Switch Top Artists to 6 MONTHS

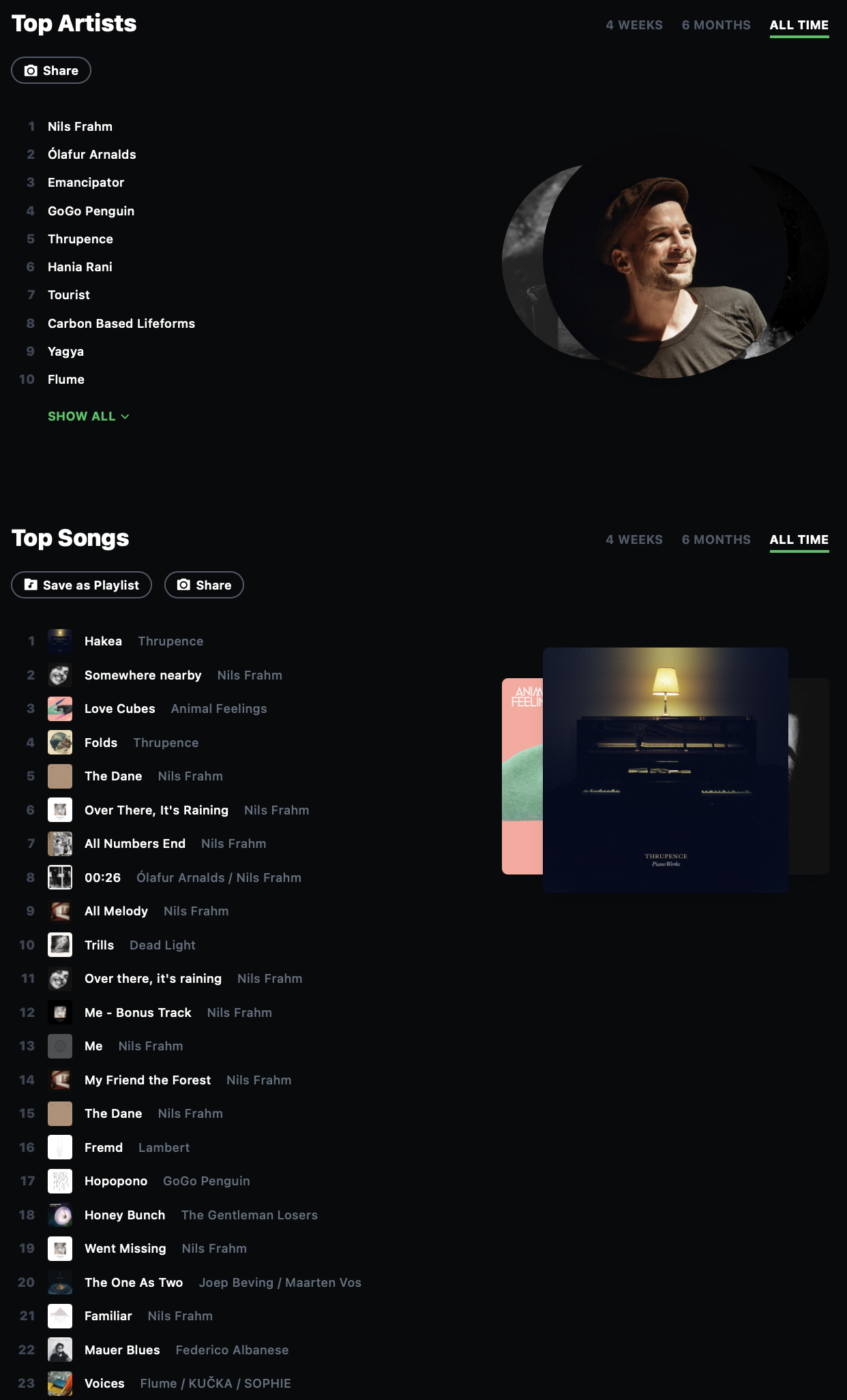coord(716,25)
